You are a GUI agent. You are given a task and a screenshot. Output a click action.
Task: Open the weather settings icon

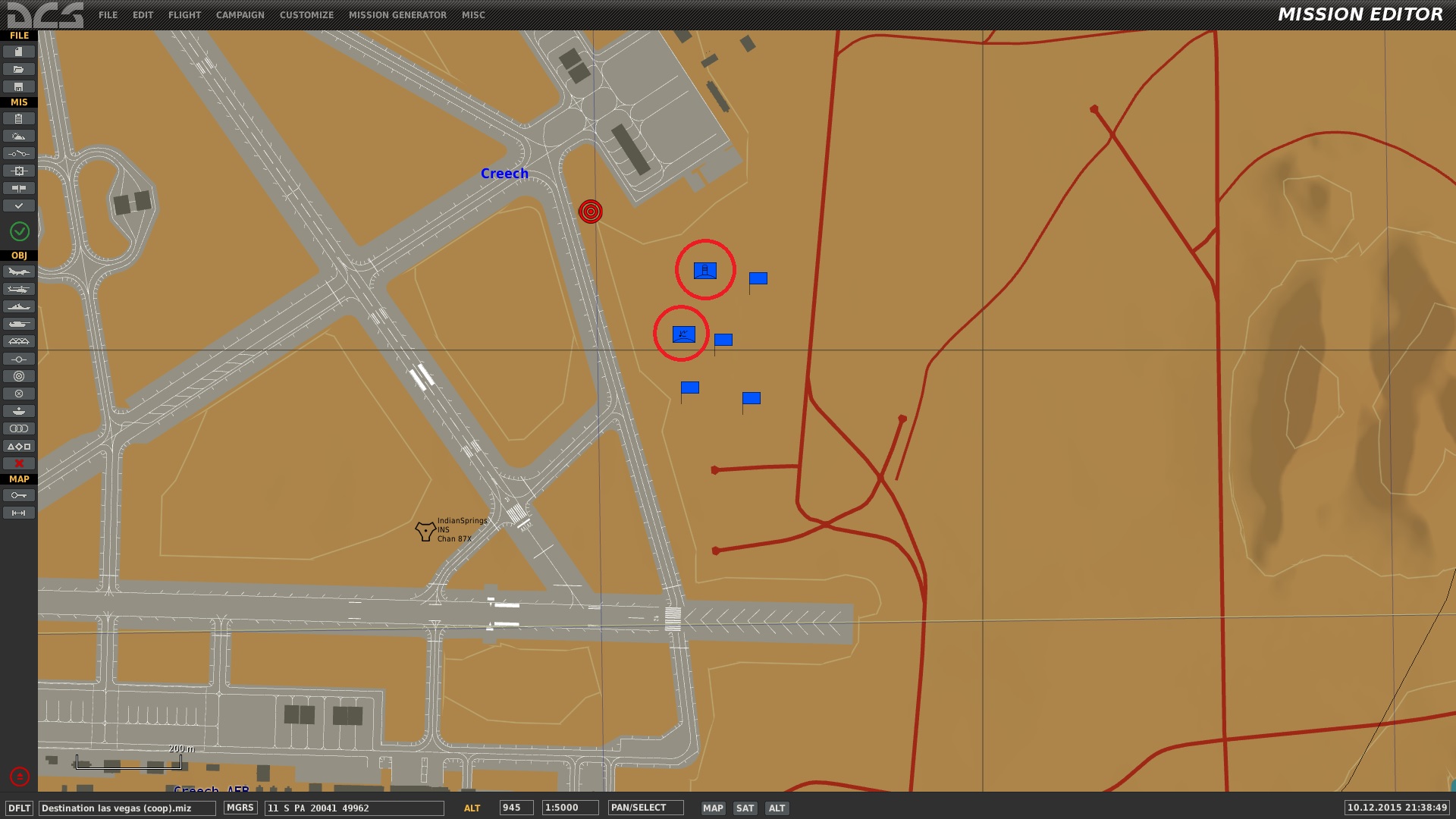(19, 136)
